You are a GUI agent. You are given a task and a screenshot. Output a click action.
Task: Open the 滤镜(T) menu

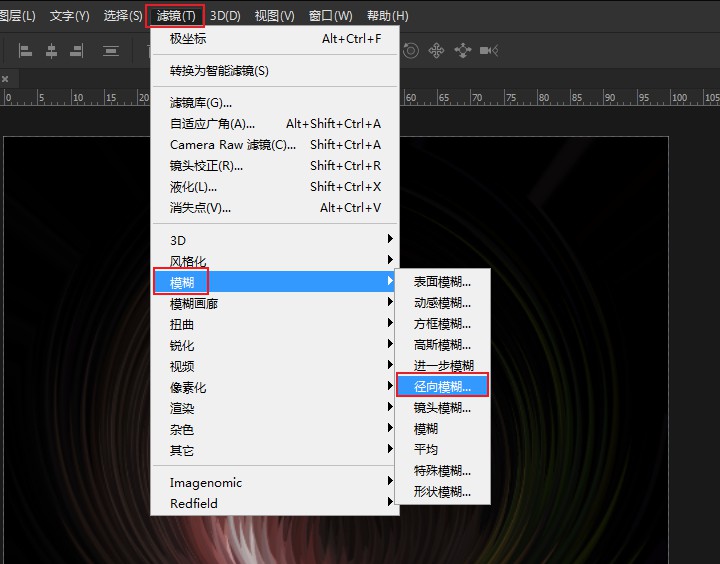pos(175,16)
